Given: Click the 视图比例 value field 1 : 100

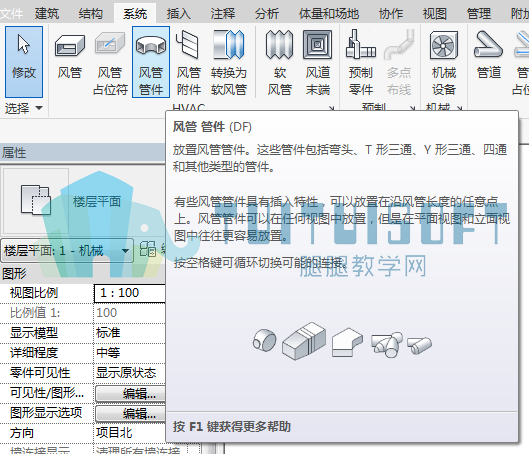Looking at the screenshot, I should click(x=130, y=293).
